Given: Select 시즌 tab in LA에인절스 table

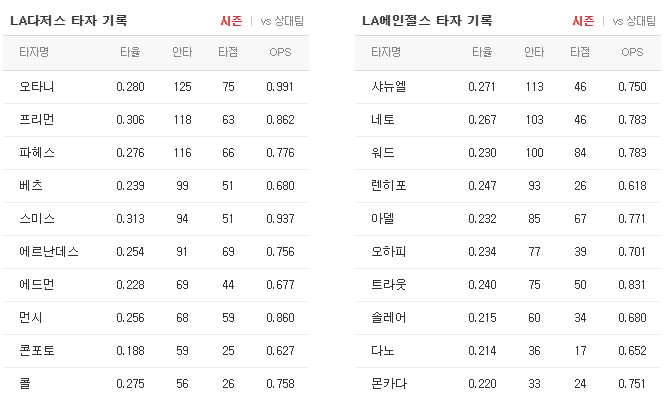Looking at the screenshot, I should [x=583, y=21].
